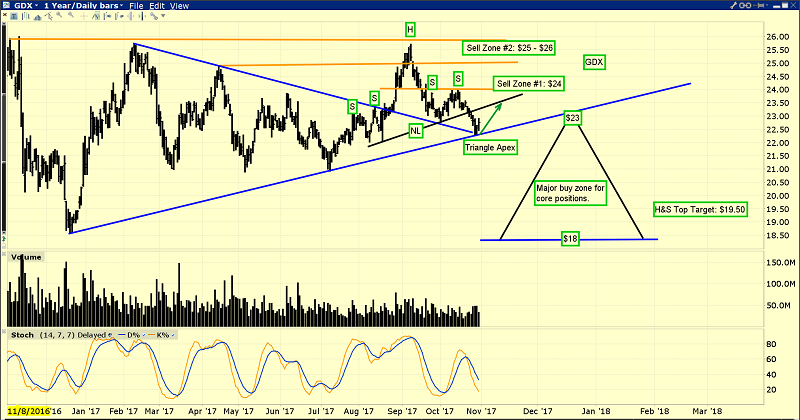
Task: Click the 'Sell Zone #1: $24' annotation
Action: 529,84
